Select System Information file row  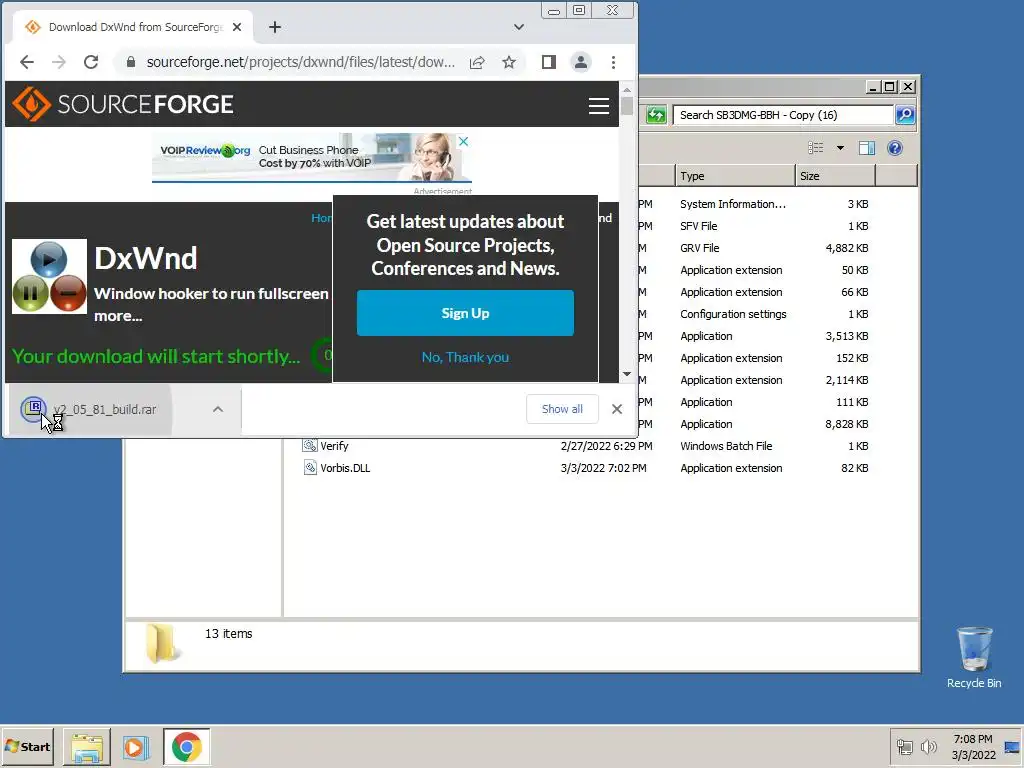point(774,204)
